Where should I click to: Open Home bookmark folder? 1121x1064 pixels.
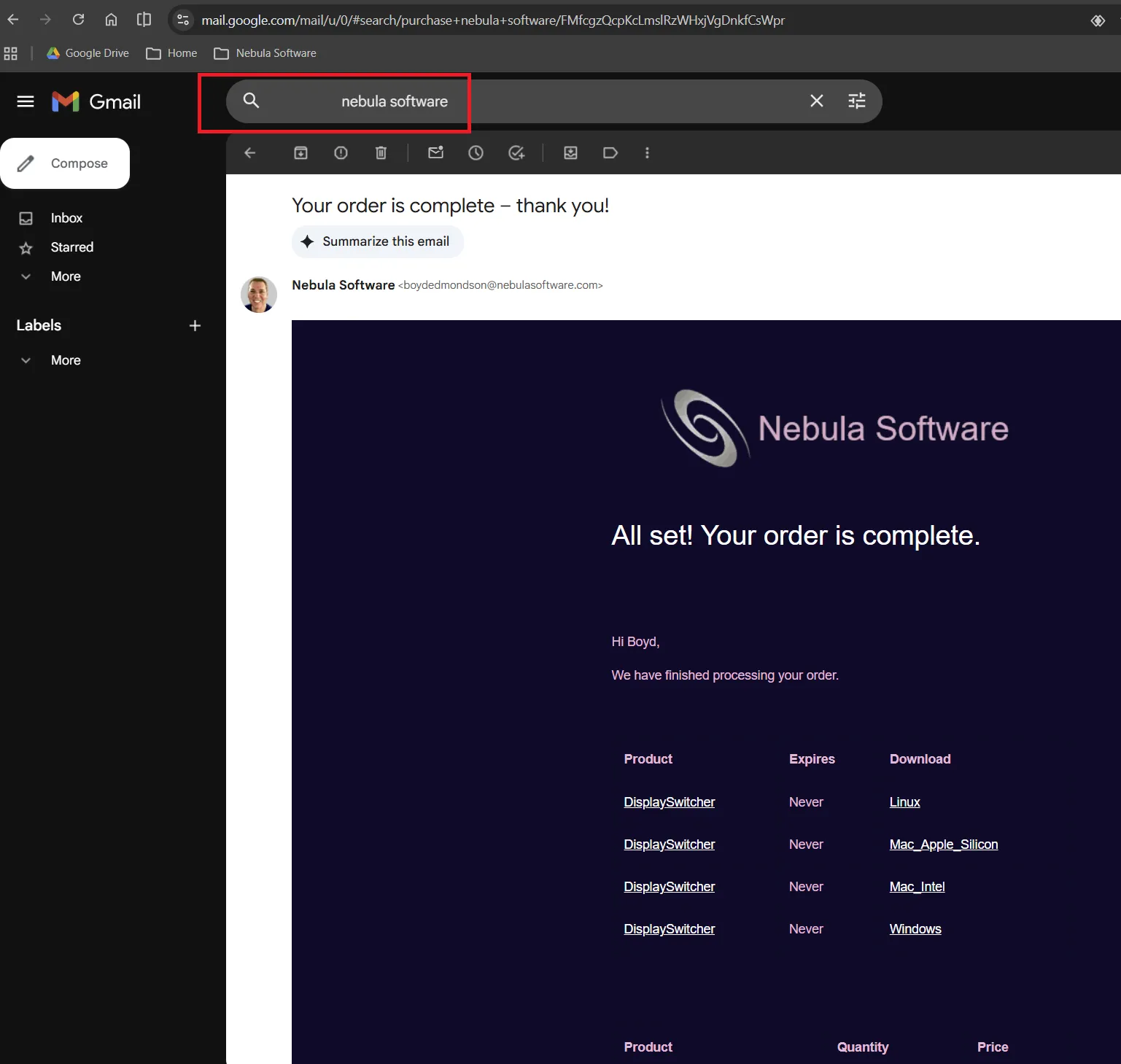tap(171, 53)
